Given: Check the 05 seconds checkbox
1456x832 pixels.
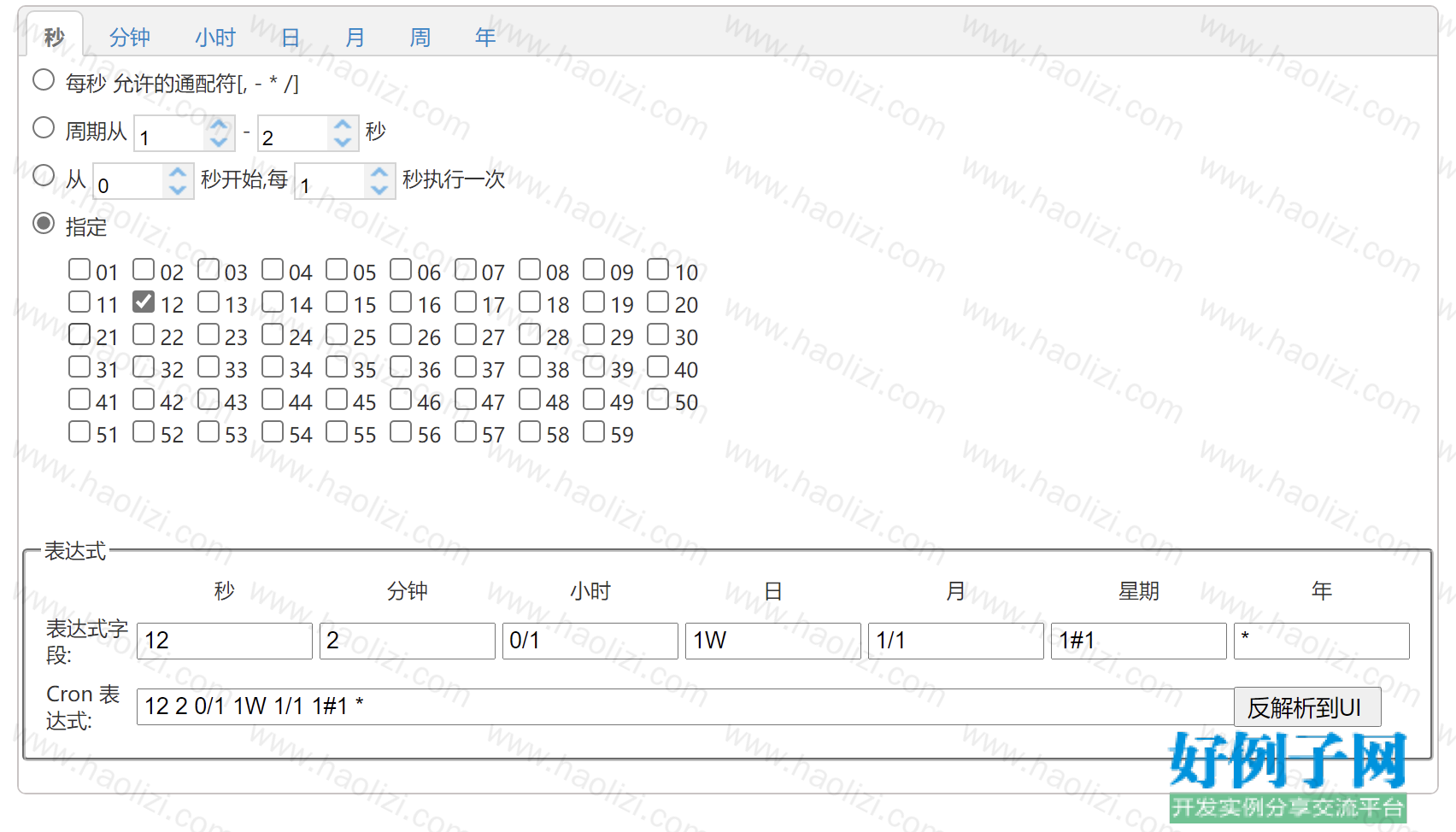Looking at the screenshot, I should [x=337, y=270].
